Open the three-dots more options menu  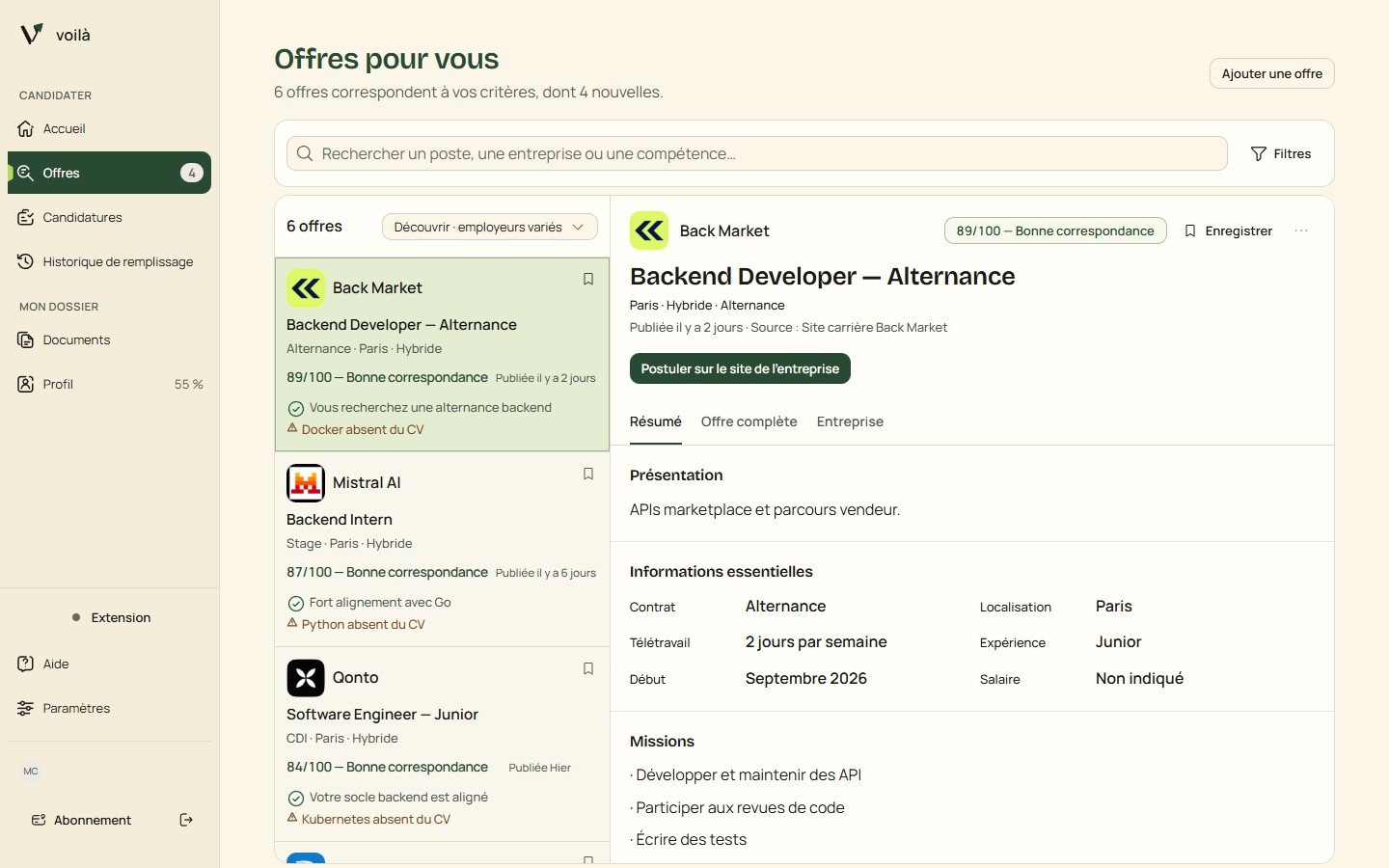(x=1301, y=231)
